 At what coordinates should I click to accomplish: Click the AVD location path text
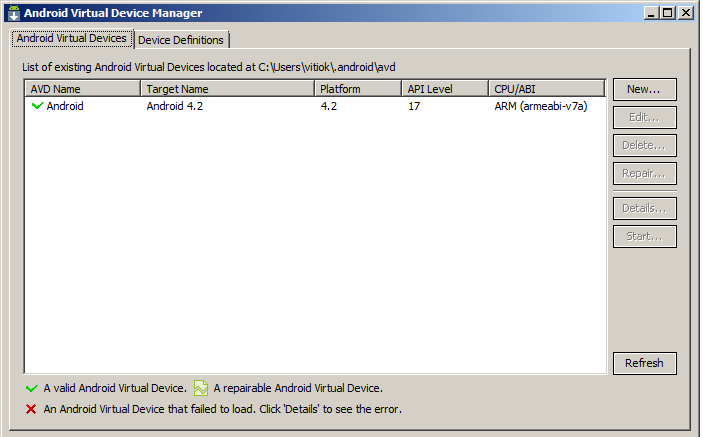327,67
